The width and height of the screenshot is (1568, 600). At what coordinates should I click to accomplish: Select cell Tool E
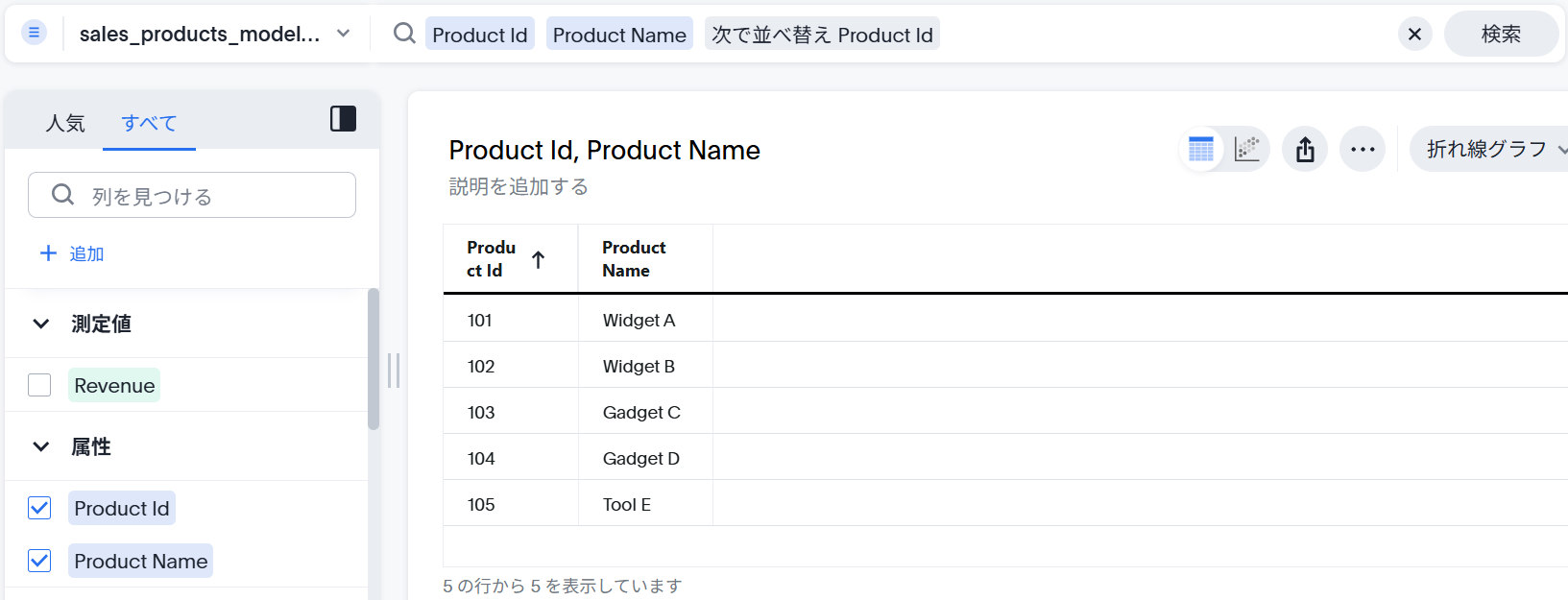(x=645, y=504)
